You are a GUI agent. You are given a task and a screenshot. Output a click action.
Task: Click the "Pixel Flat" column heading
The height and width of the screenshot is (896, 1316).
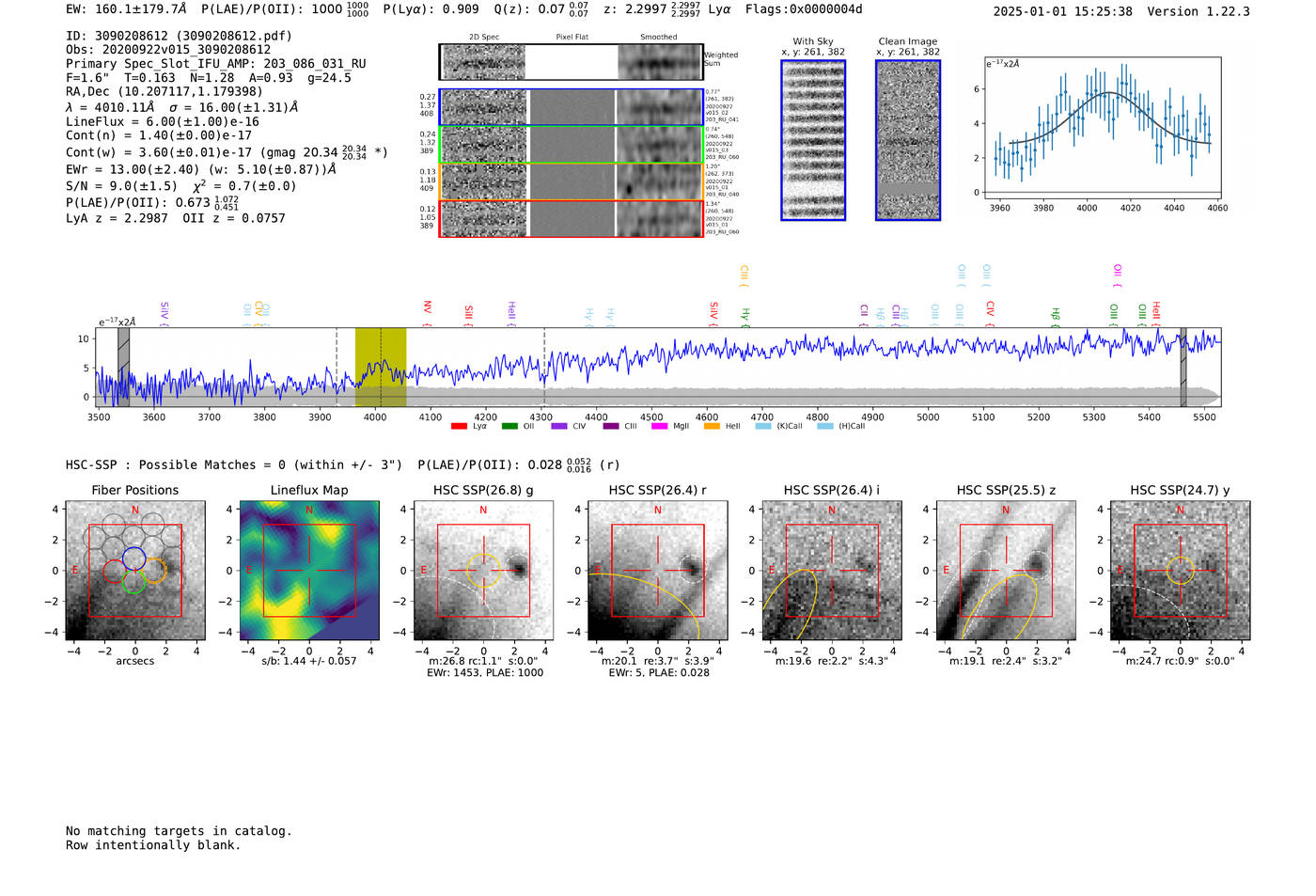[572, 38]
